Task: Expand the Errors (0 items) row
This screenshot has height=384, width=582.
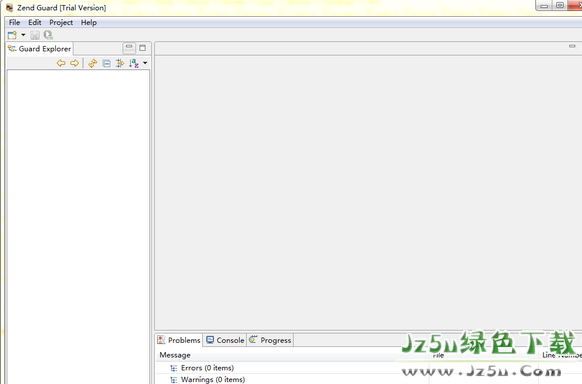Action: pyautogui.click(x=173, y=368)
